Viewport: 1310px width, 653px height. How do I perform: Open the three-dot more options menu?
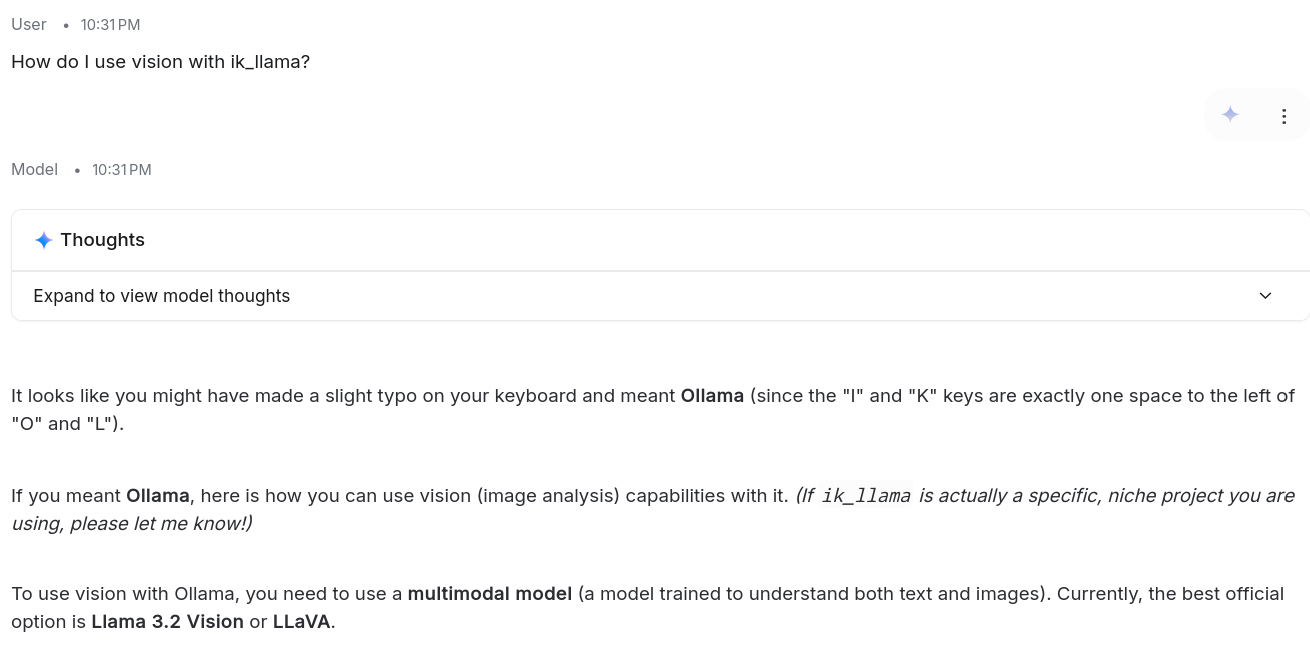pos(1284,116)
